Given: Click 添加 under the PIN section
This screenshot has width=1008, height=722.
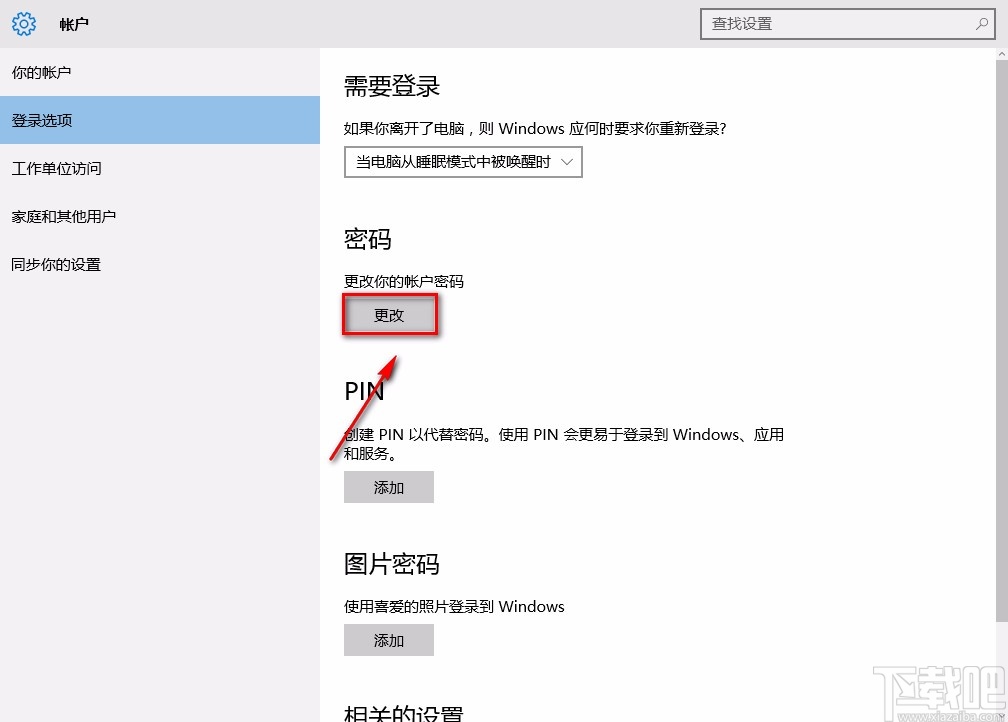Looking at the screenshot, I should 388,487.
